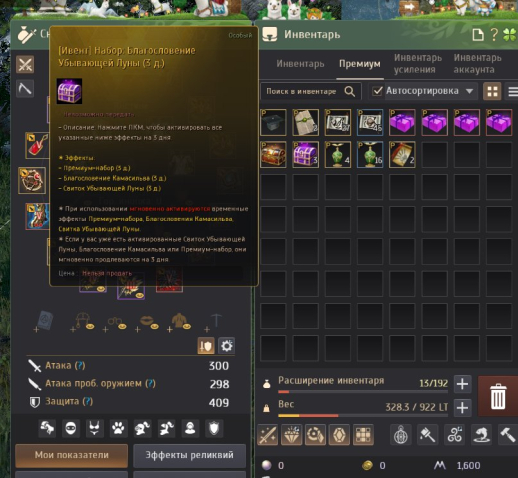Open the Инвентарь аккаунта tab
This screenshot has width=518, height=478.
click(x=477, y=64)
